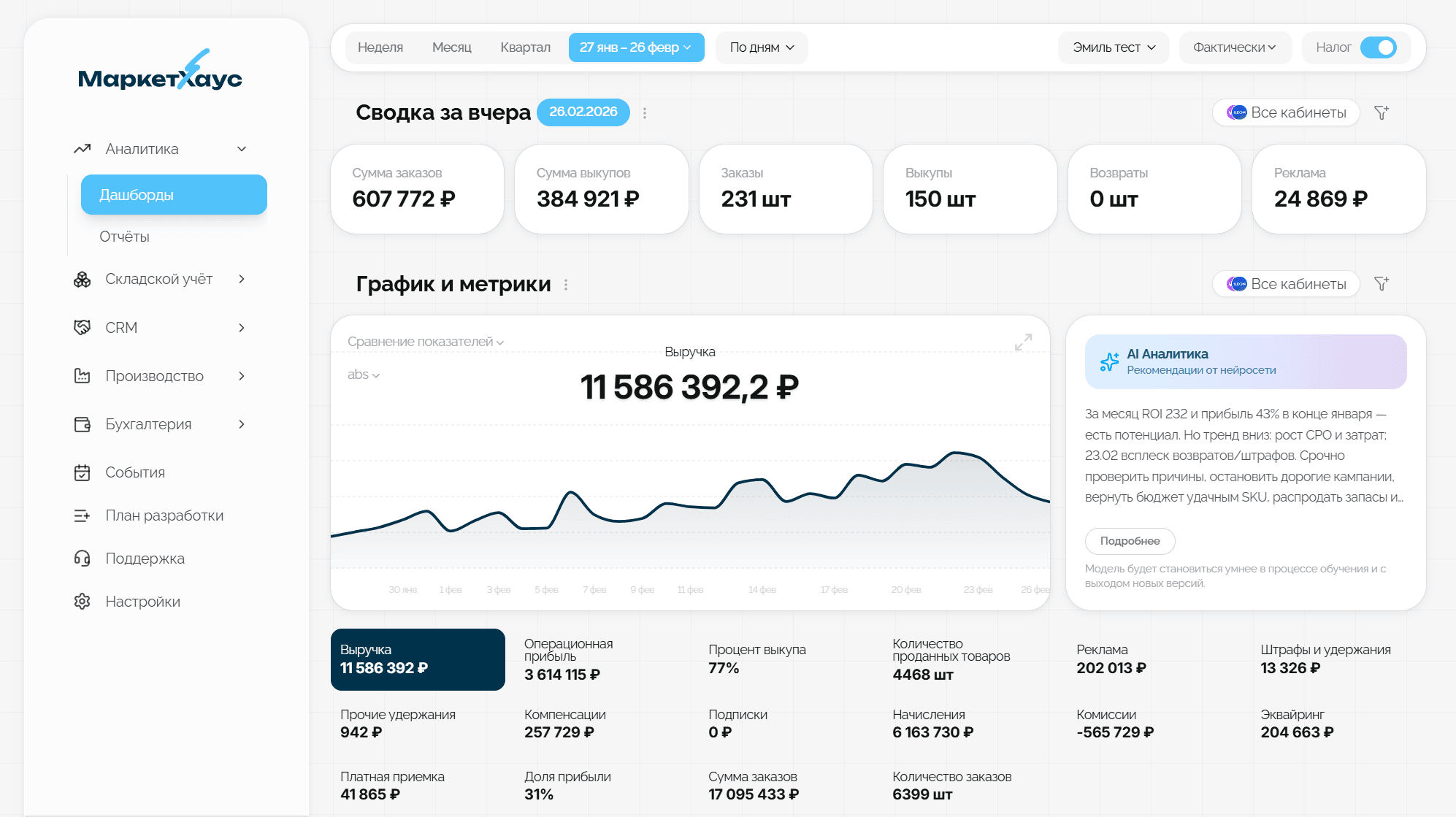
Task: Toggle the Налог switch
Action: [1379, 47]
